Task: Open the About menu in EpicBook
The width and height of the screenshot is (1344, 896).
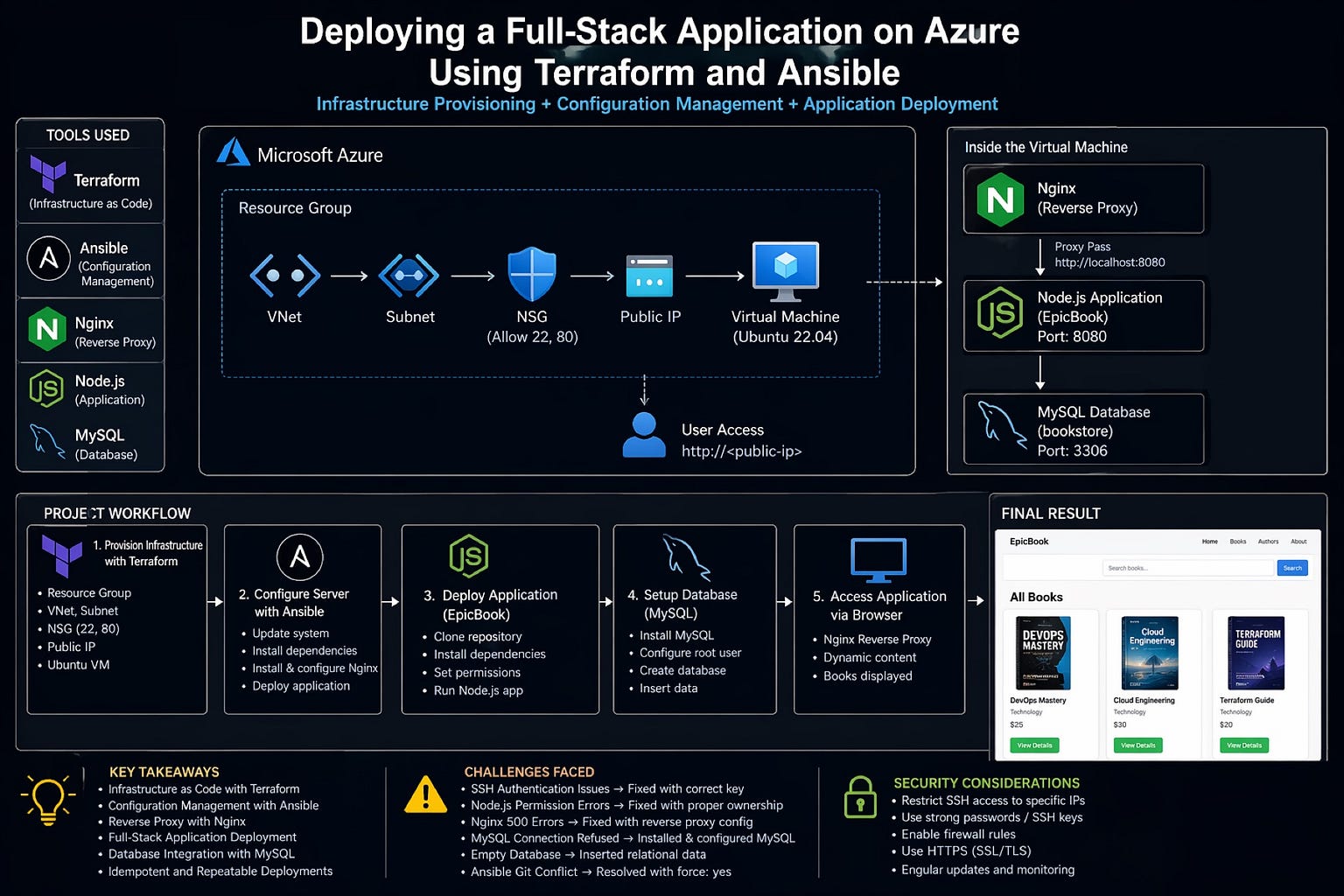Action: point(1298,542)
